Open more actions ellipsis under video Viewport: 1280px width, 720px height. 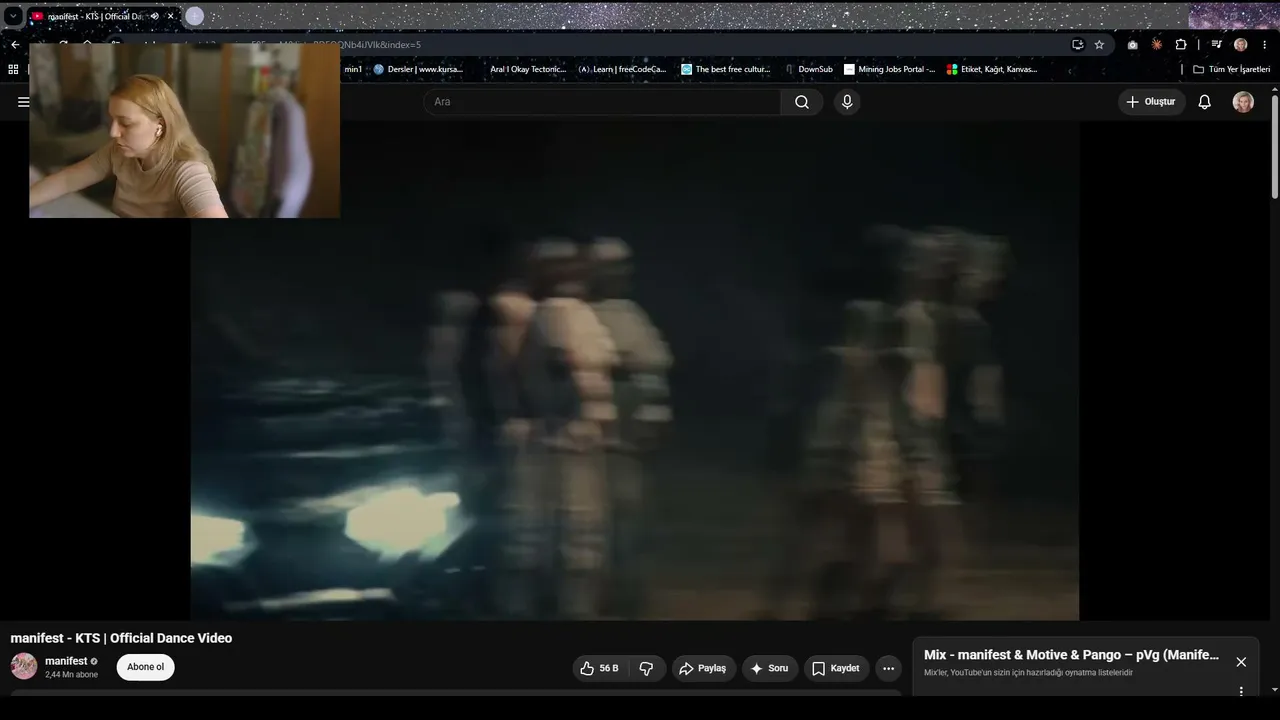[888, 668]
